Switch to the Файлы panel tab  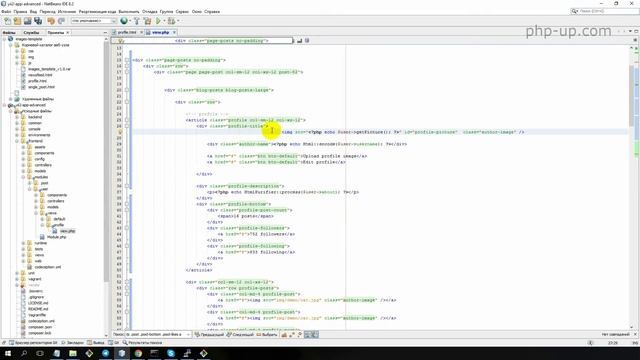pyautogui.click(x=9, y=32)
